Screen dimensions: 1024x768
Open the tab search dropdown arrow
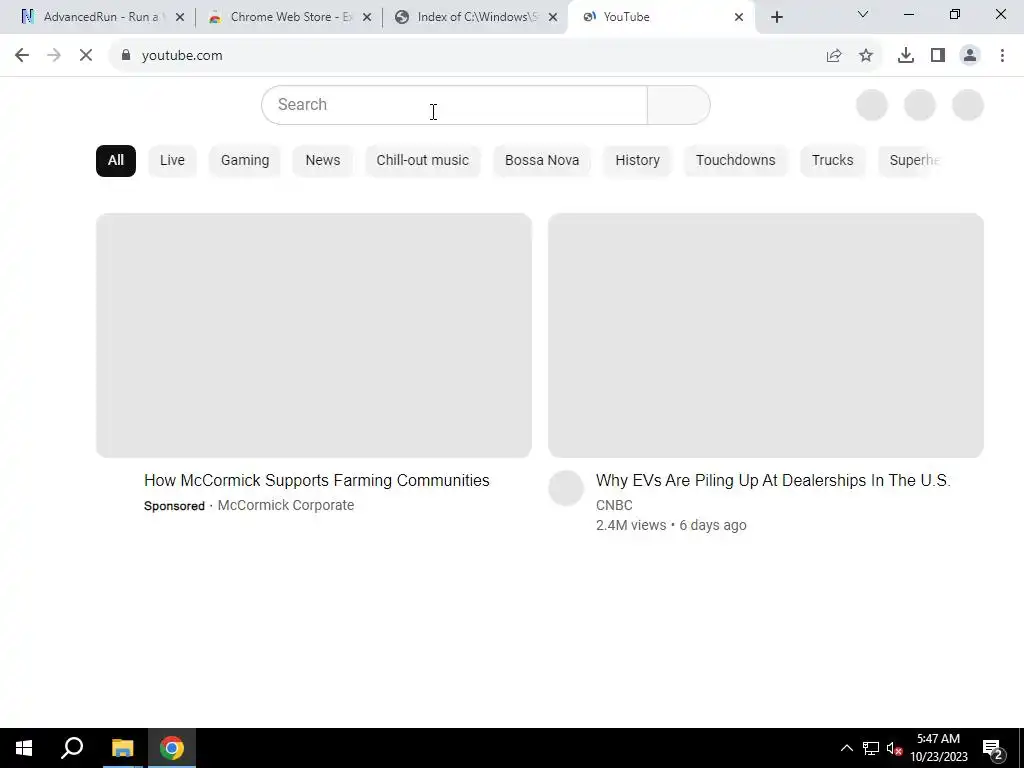click(863, 14)
